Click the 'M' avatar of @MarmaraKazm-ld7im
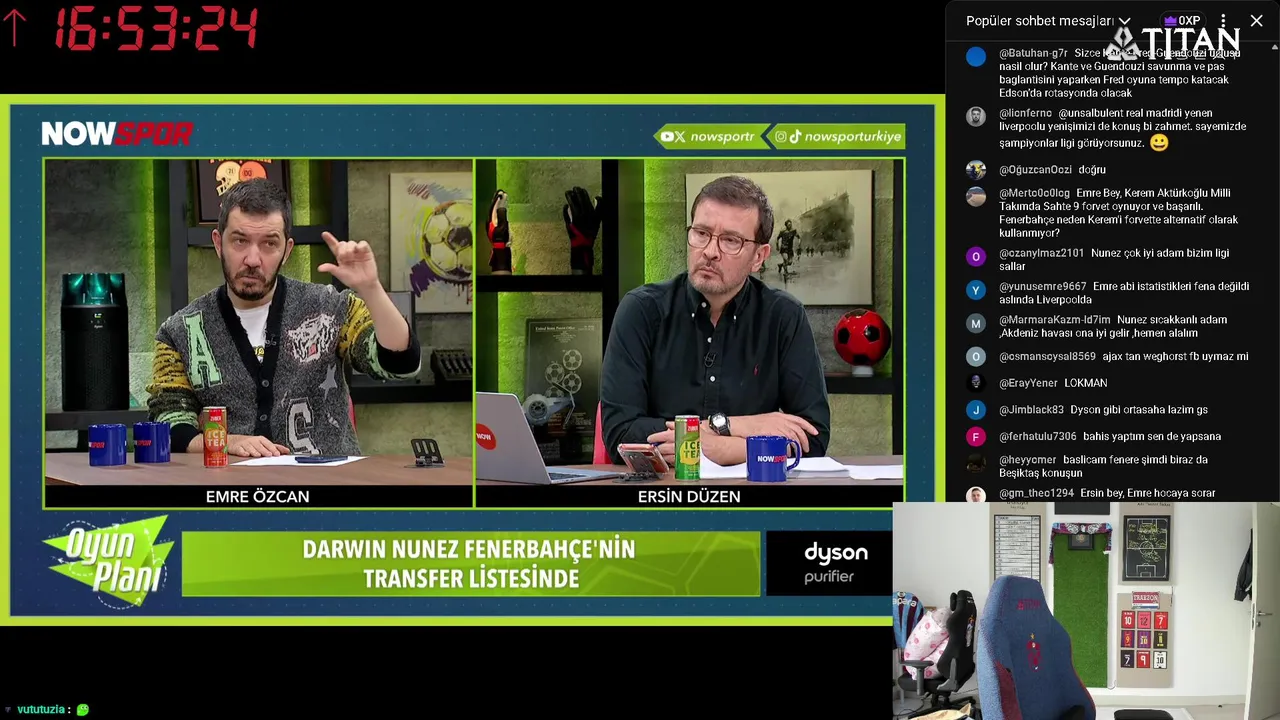 pyautogui.click(x=976, y=323)
